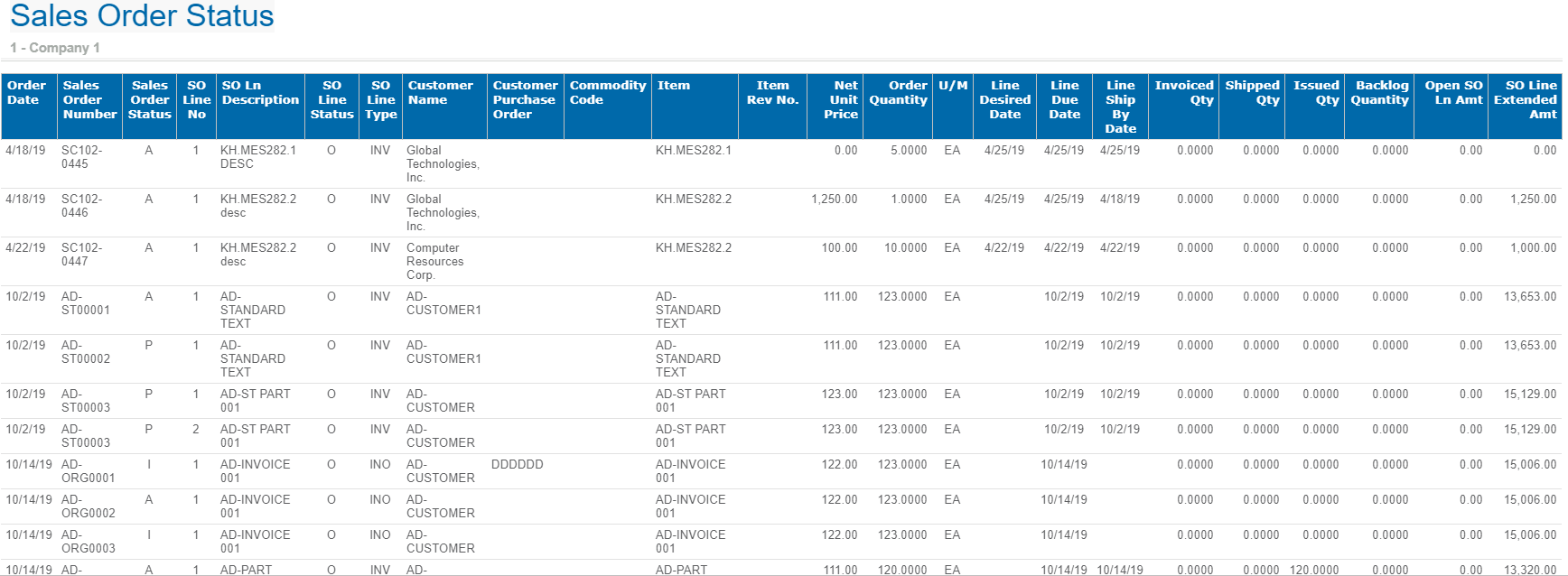Select the Backlog Quantity column header
The width and height of the screenshot is (1568, 576).
(1380, 93)
